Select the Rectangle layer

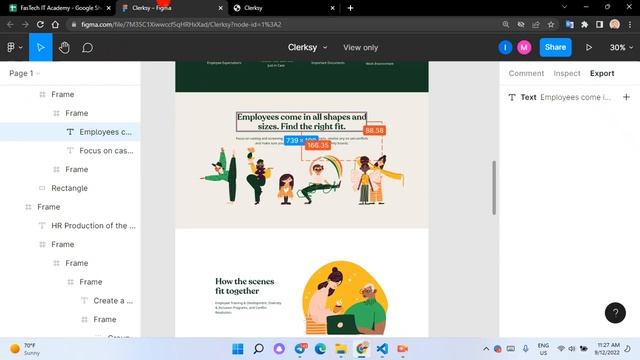click(70, 188)
